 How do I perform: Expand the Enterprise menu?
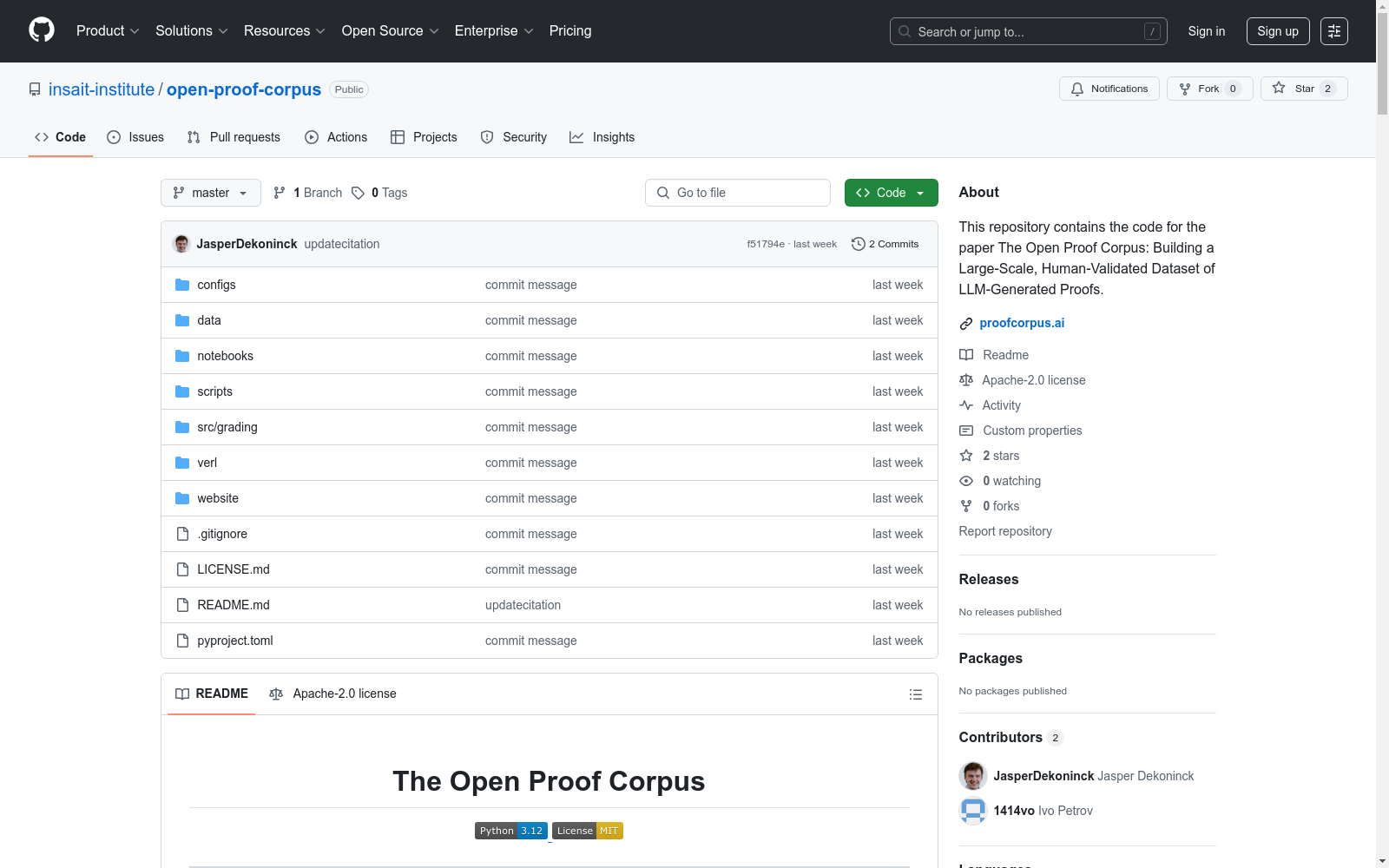click(x=494, y=31)
